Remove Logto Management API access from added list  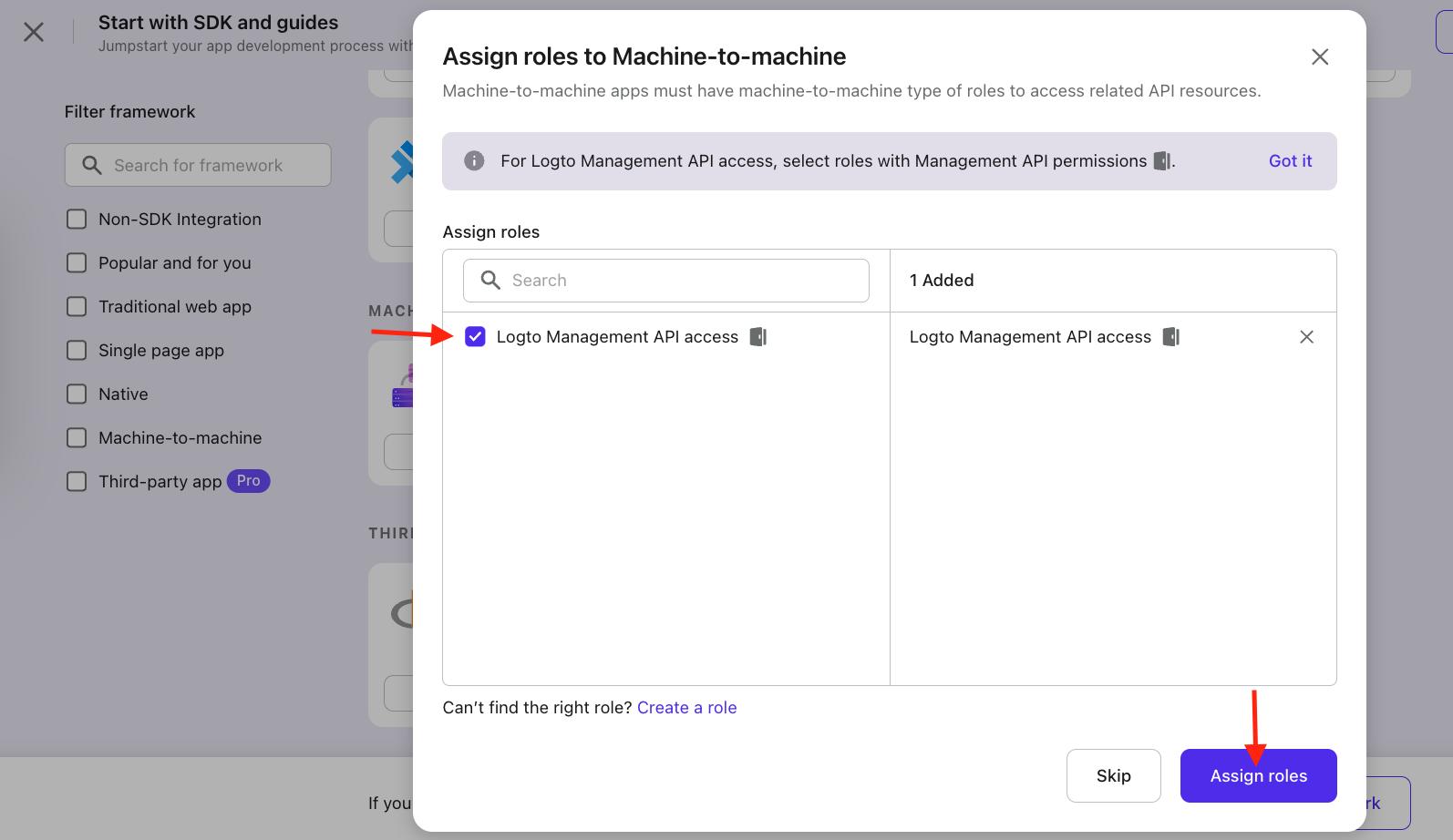1306,337
